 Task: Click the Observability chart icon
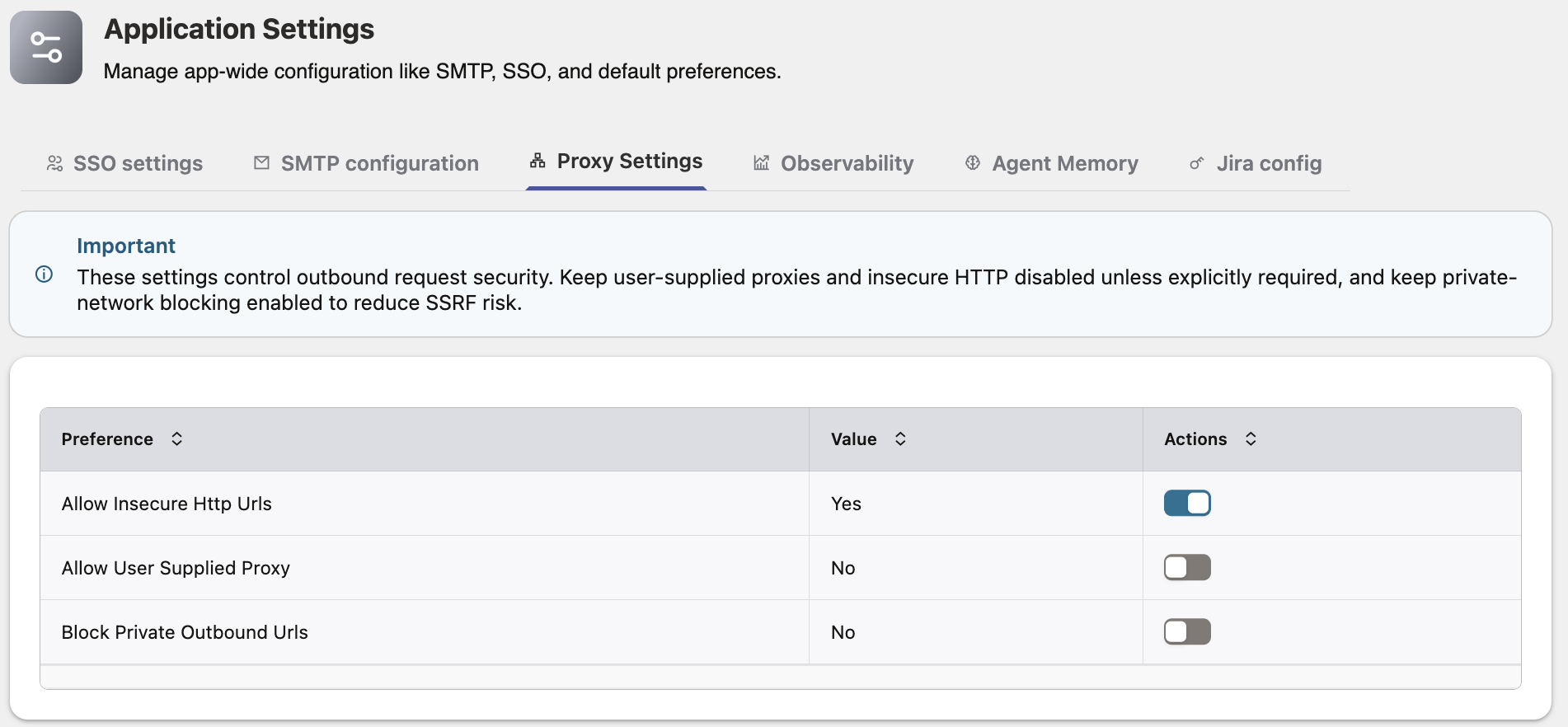[x=761, y=162]
